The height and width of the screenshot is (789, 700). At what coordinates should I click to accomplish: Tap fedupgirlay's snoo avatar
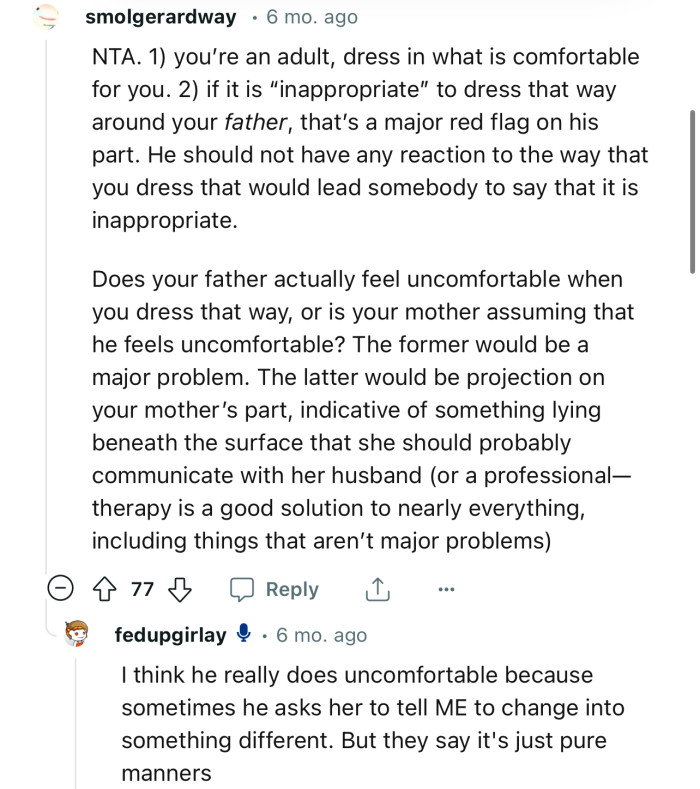pyautogui.click(x=80, y=635)
